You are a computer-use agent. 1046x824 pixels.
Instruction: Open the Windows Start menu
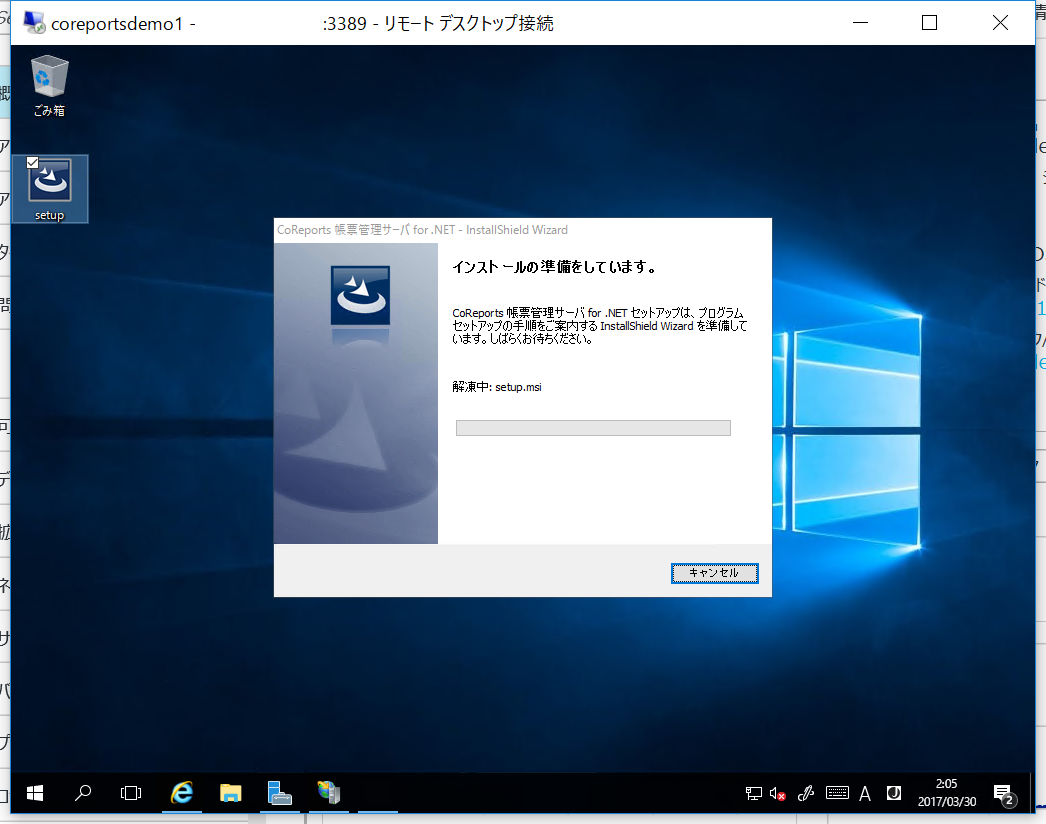(35, 793)
